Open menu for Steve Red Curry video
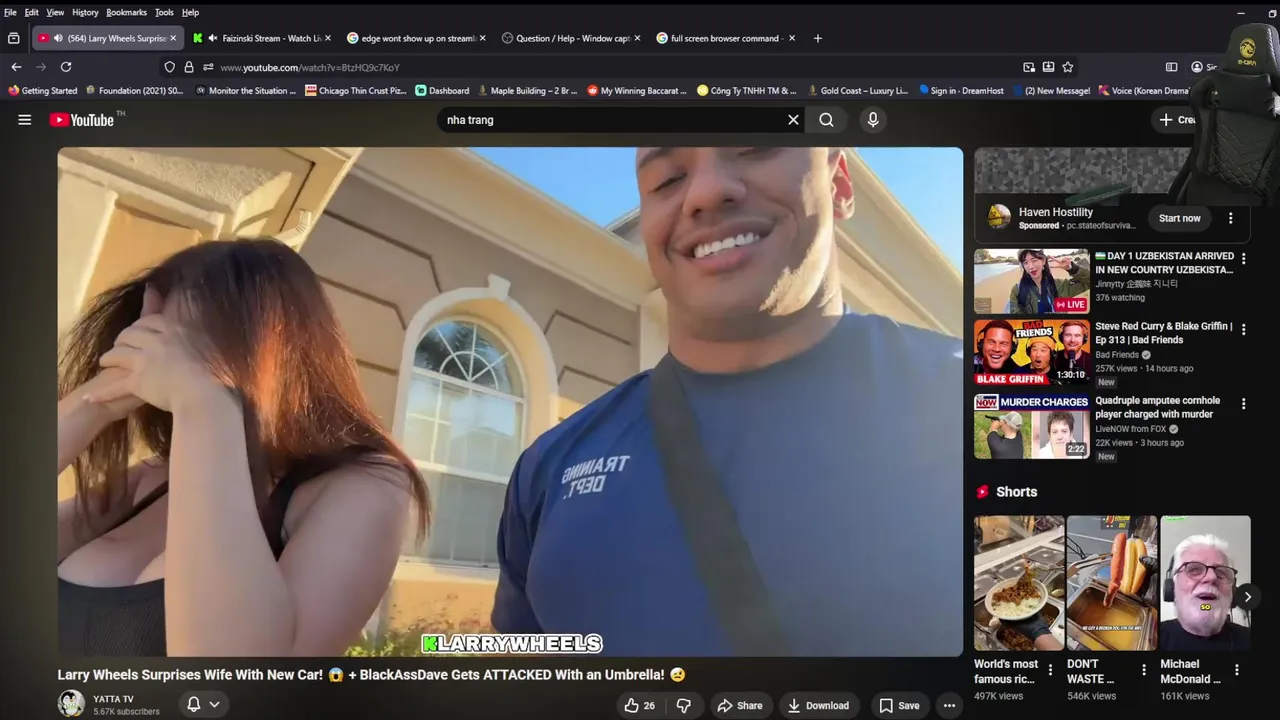Image resolution: width=1280 pixels, height=720 pixels. click(x=1243, y=330)
